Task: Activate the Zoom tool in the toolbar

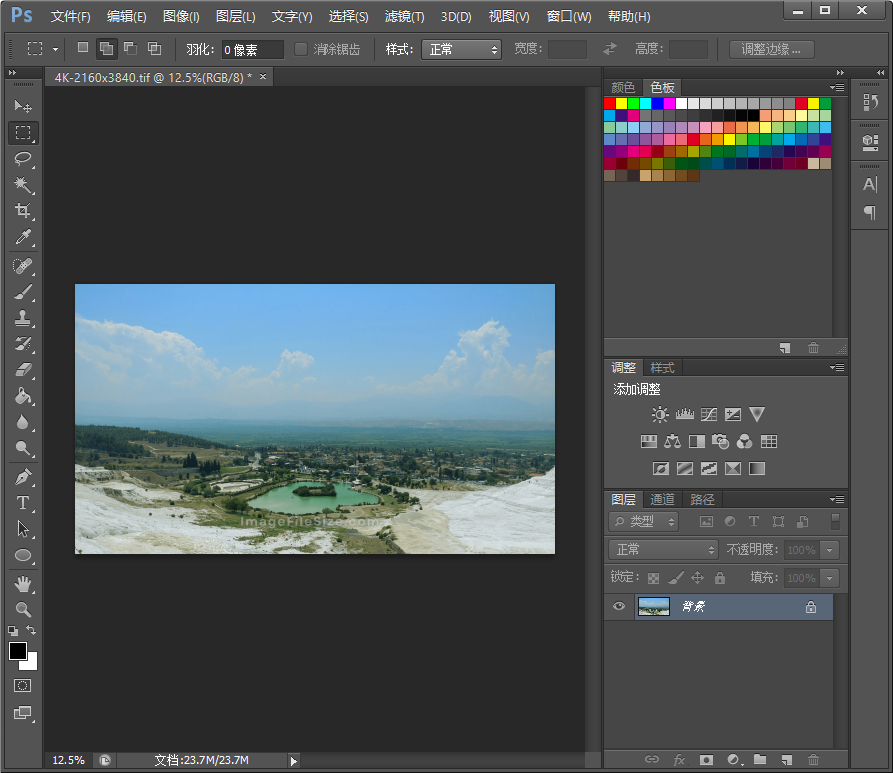Action: click(x=23, y=609)
